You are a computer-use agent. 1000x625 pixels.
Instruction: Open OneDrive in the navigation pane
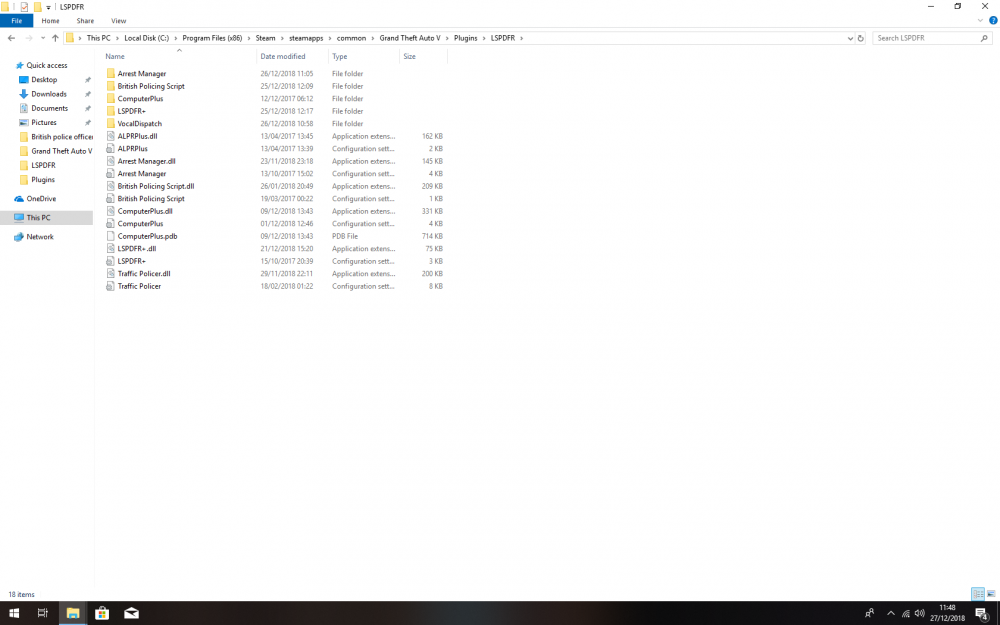coord(41,199)
